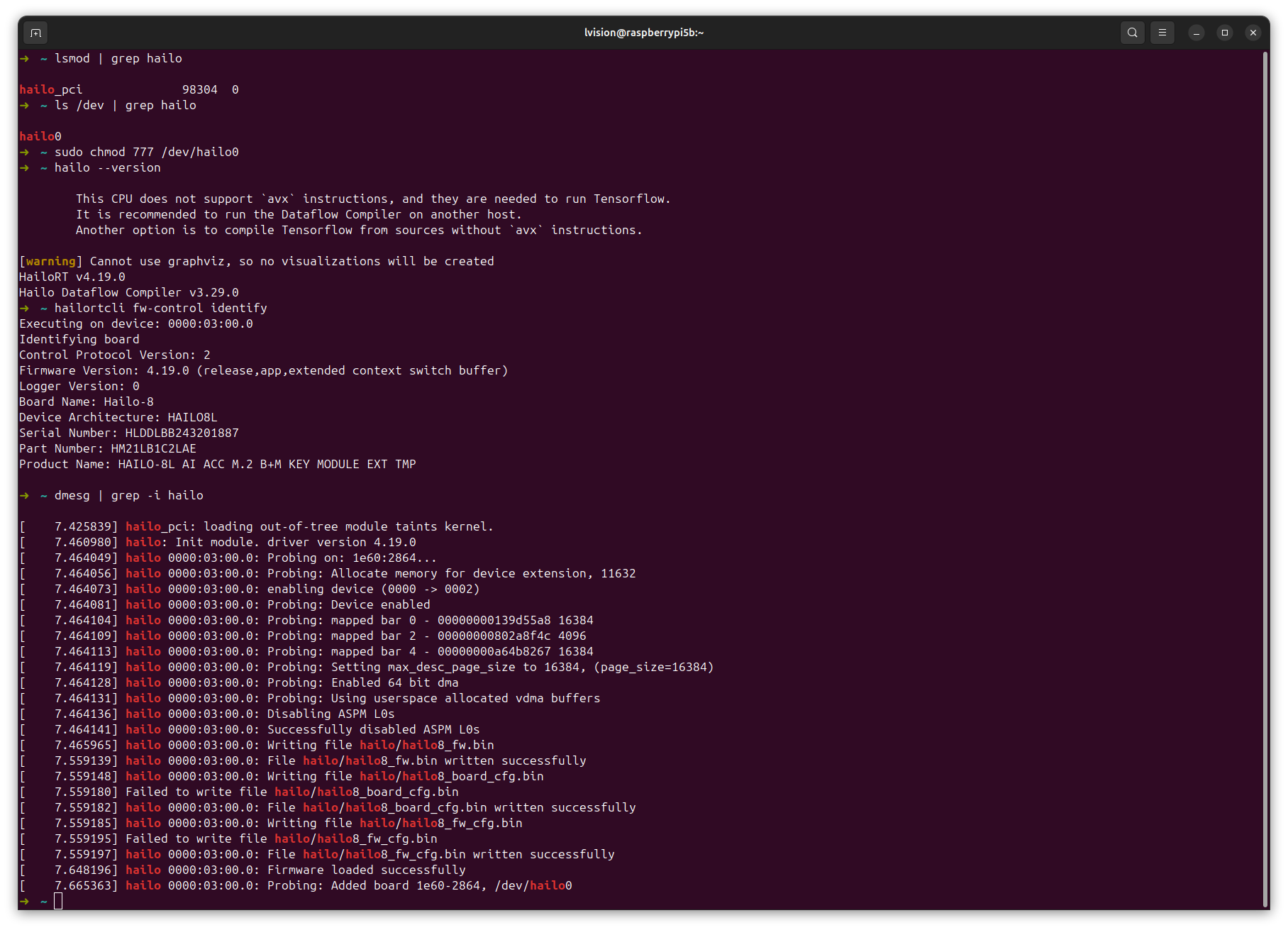1288x930 pixels.
Task: Click 'Failed to write file hailo8_board_cfg.bin' line
Action: (x=239, y=792)
